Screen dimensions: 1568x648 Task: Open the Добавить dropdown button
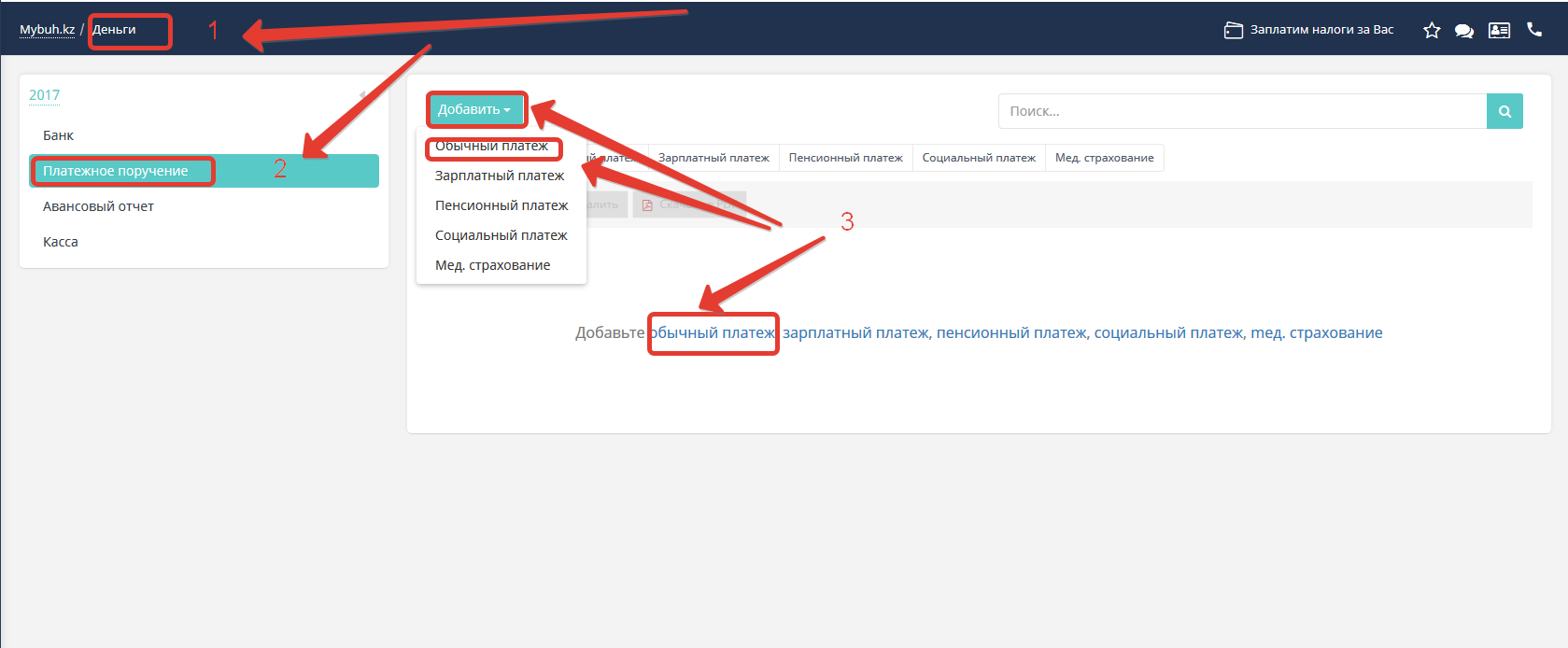tap(474, 110)
